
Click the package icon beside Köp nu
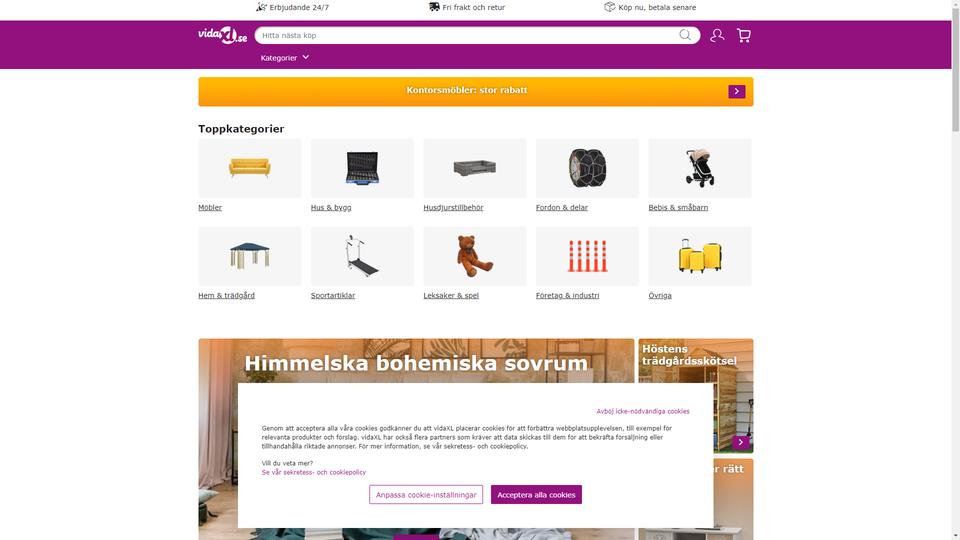609,7
